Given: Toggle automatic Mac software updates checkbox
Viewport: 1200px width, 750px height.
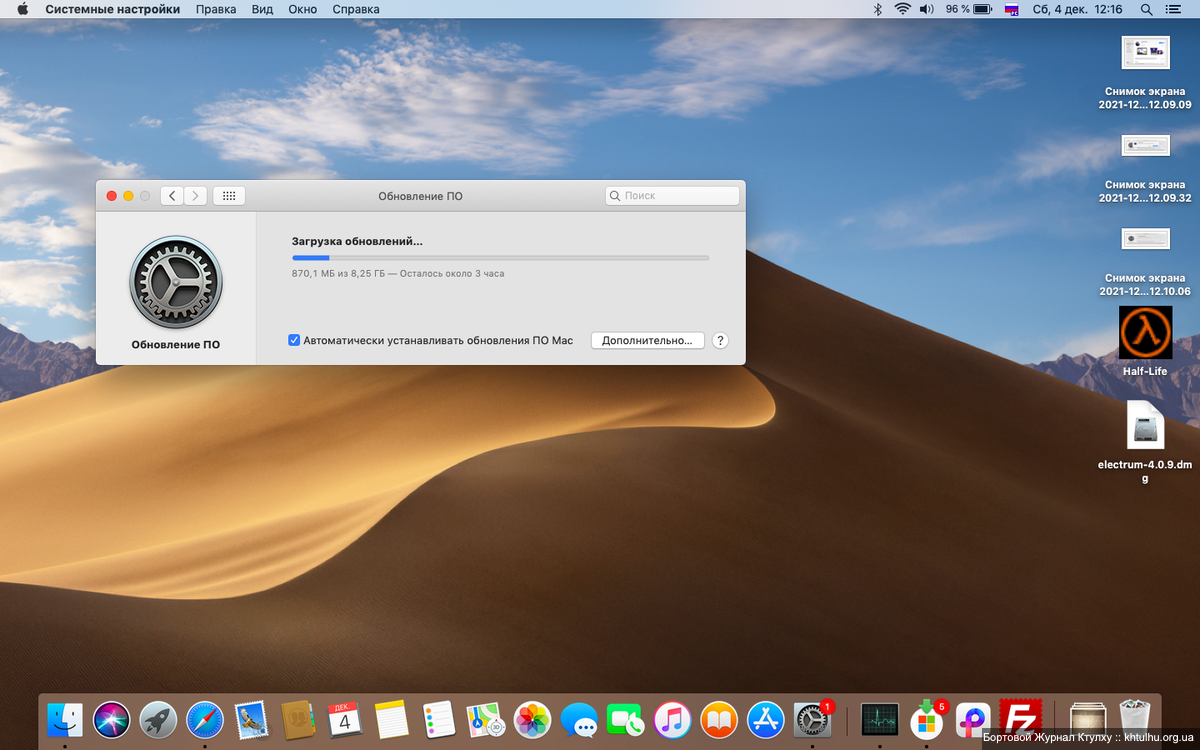Looking at the screenshot, I should click(294, 340).
